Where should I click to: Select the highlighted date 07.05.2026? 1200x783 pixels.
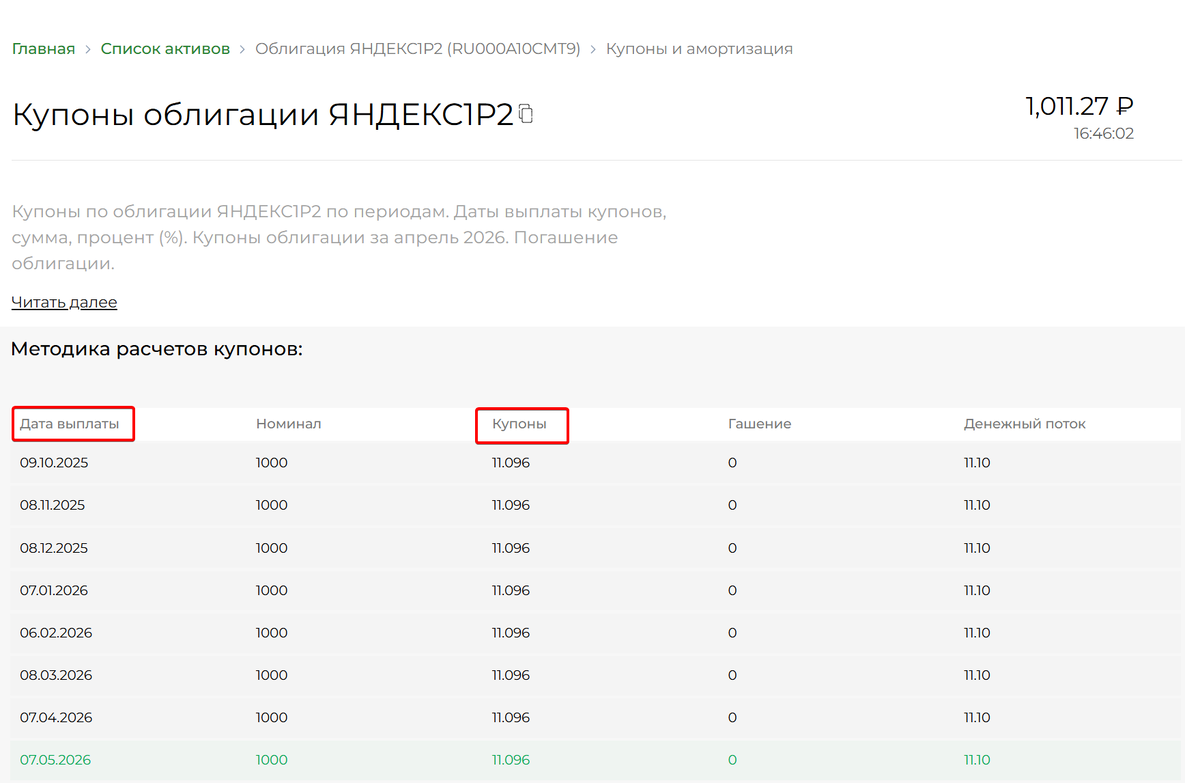55,760
